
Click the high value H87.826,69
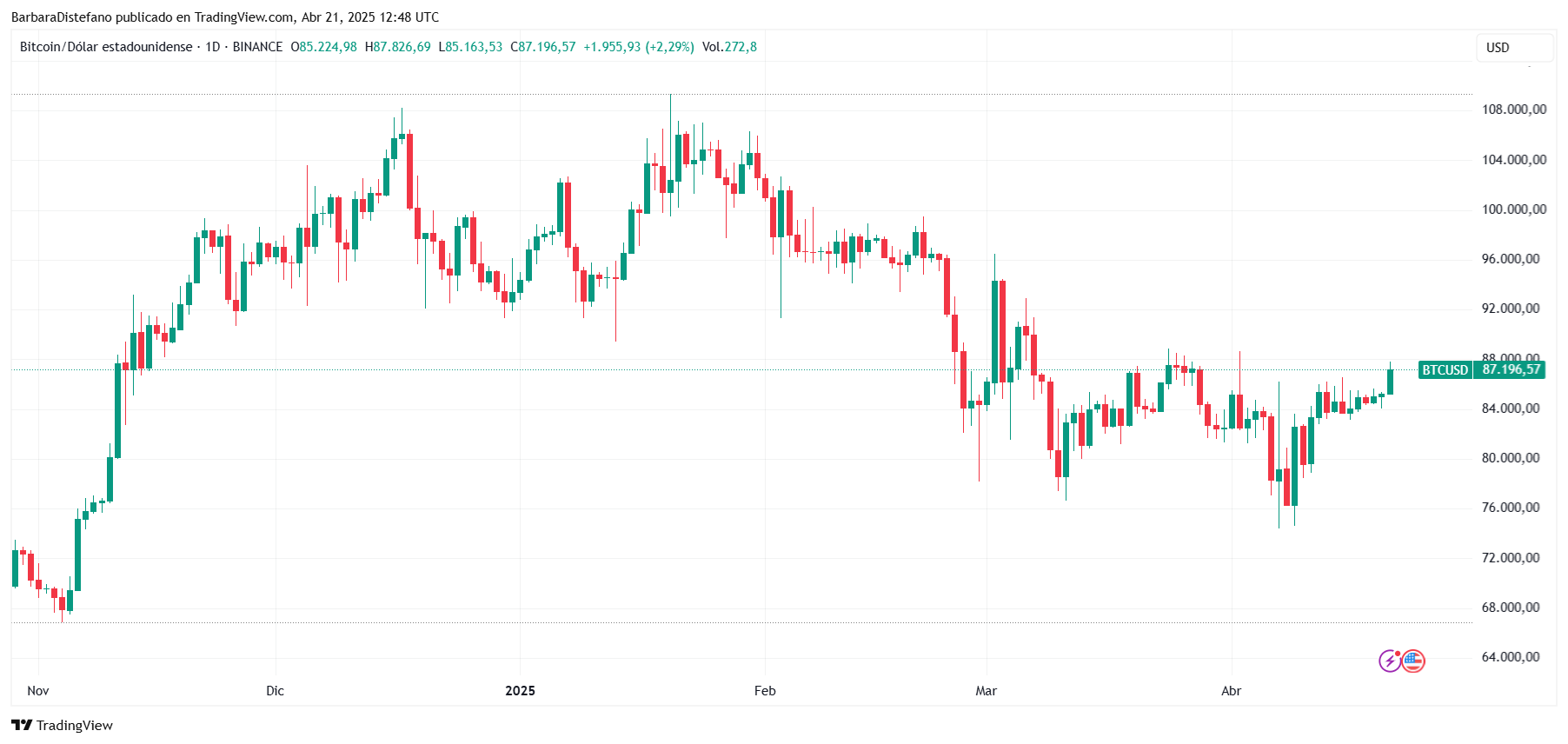point(398,47)
